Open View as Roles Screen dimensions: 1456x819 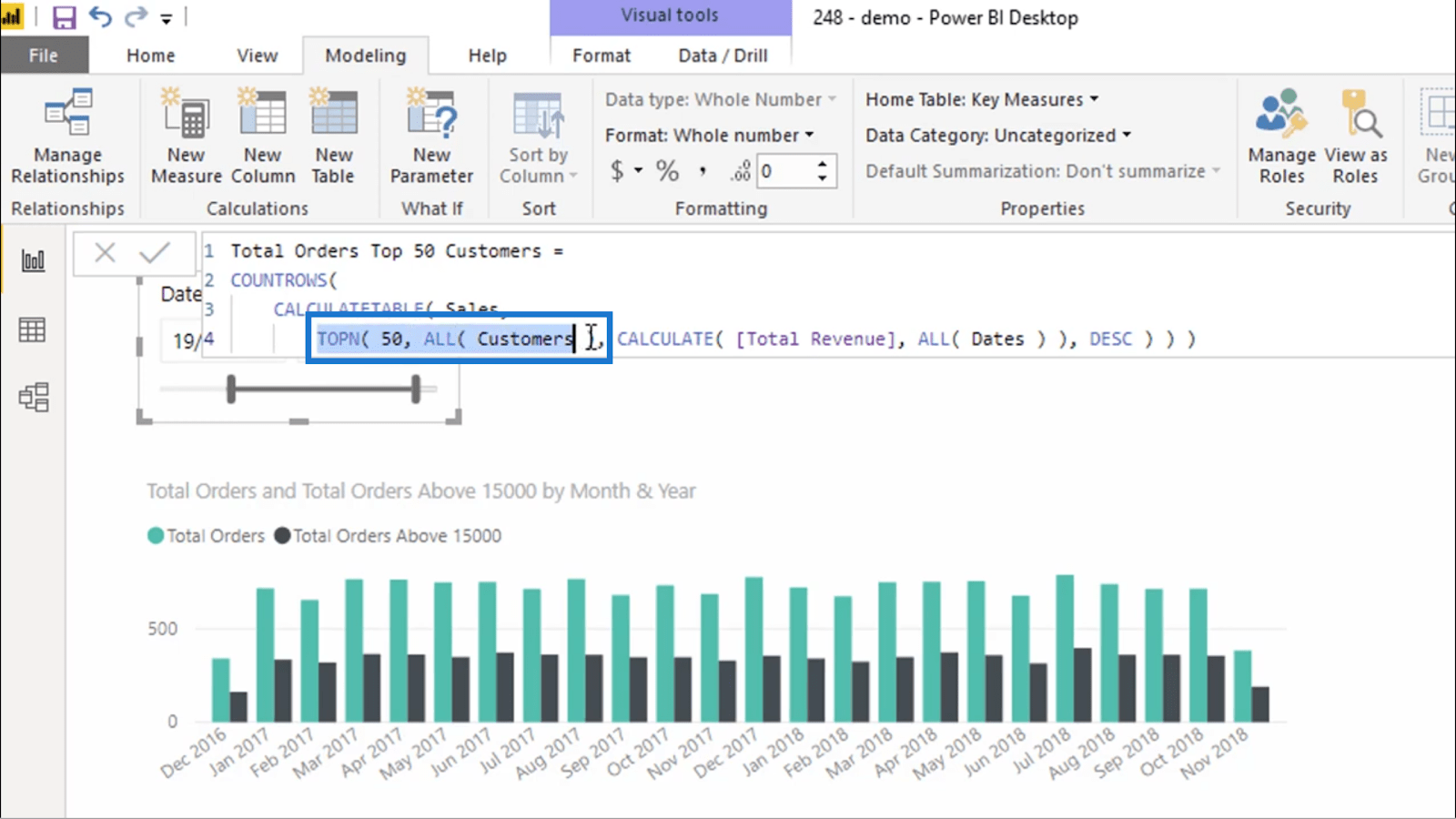pyautogui.click(x=1356, y=136)
